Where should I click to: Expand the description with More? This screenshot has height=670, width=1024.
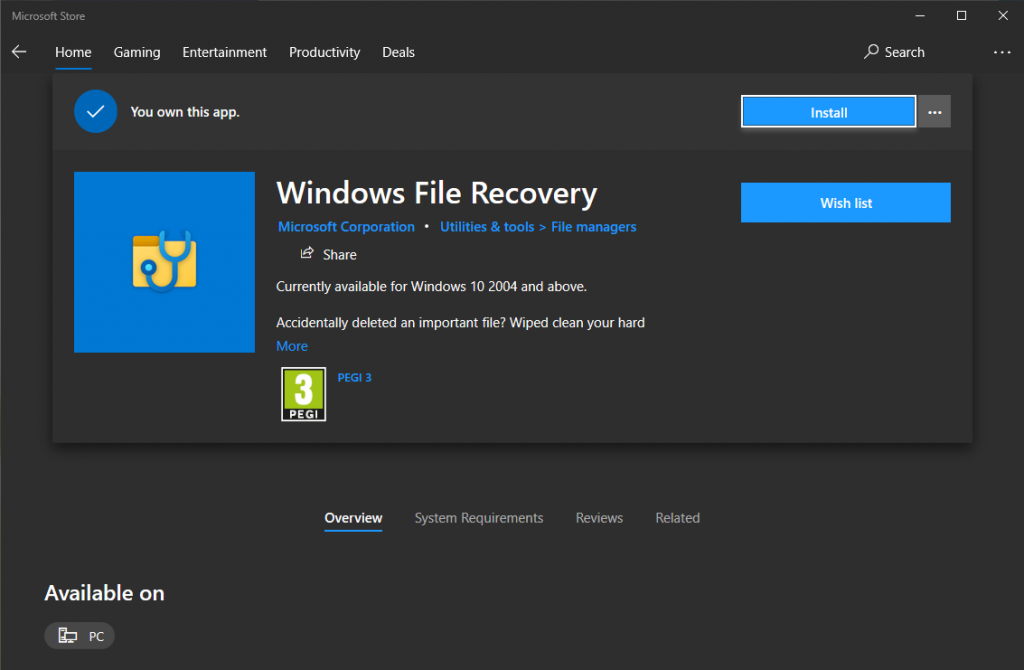292,346
